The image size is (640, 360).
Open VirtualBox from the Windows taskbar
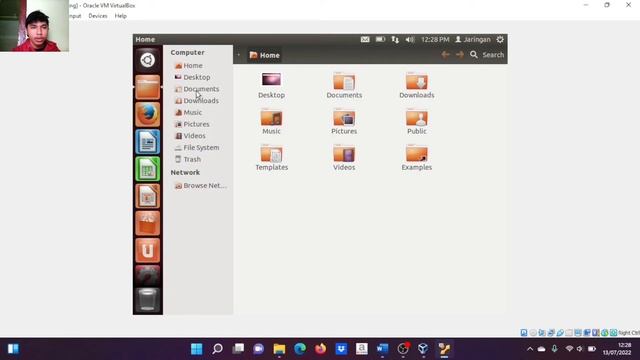pos(423,349)
